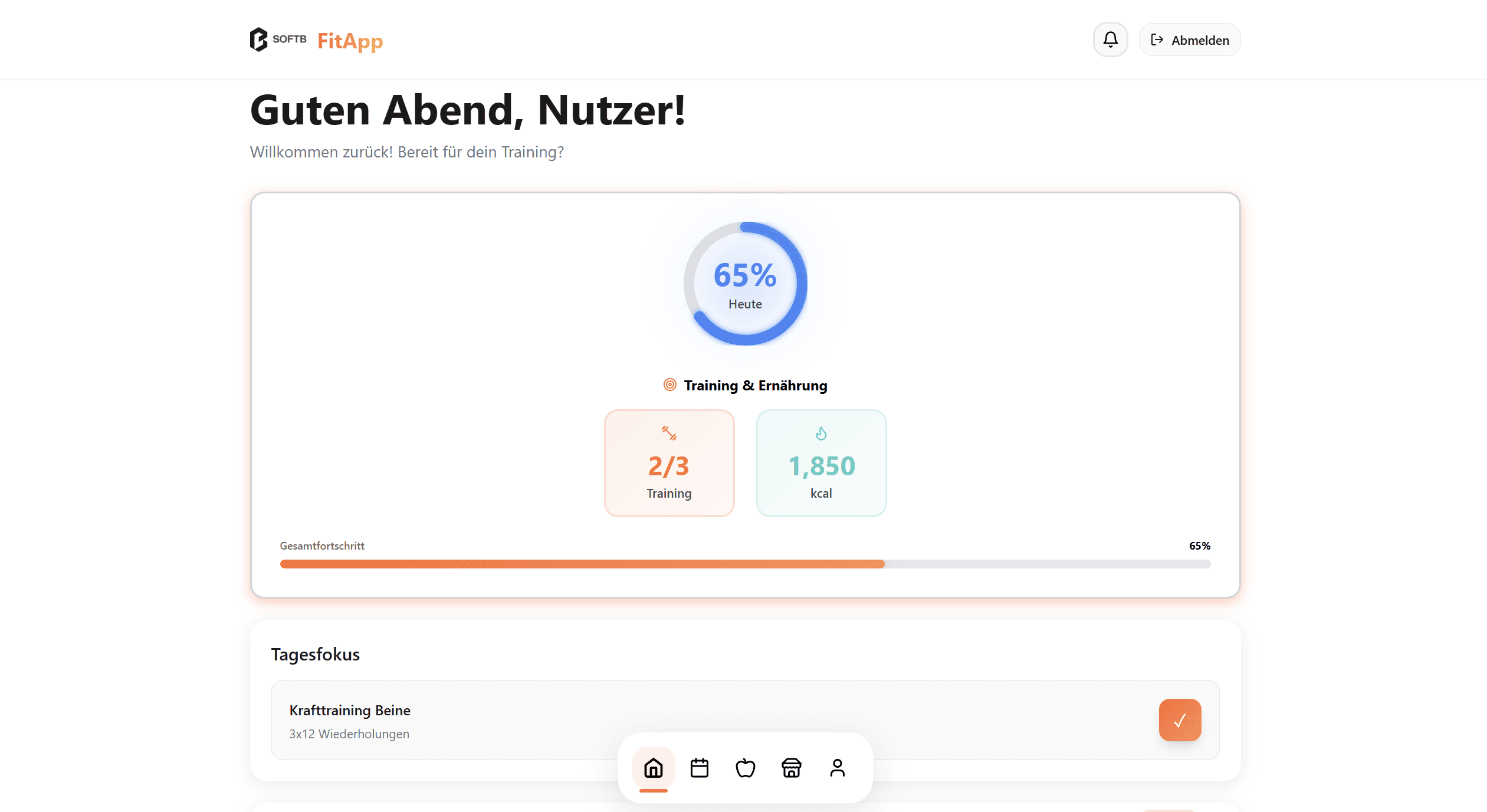Click the Abmelden logout button
Screen dimensions: 1487x812
click(x=1189, y=40)
